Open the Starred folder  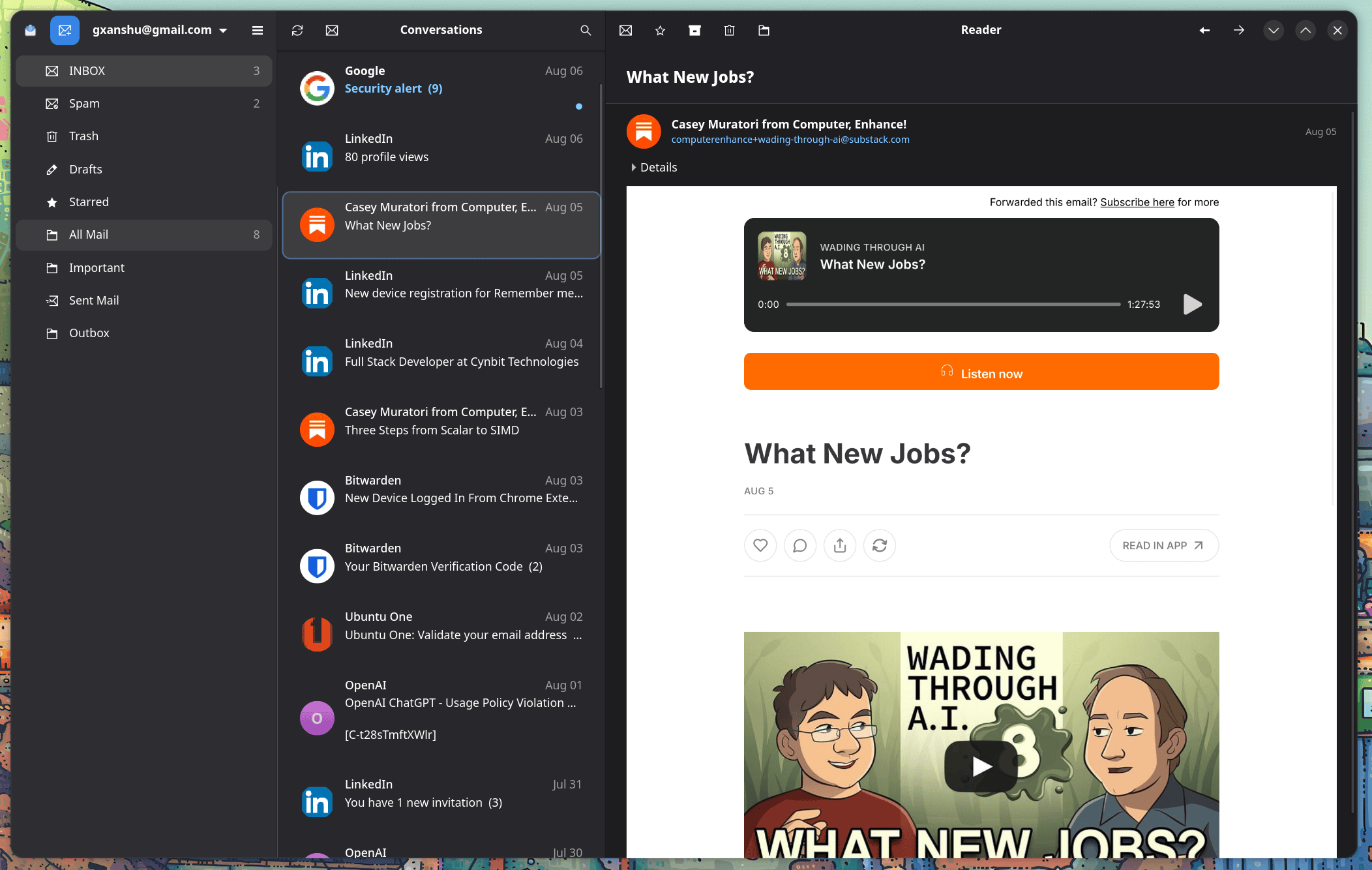143,202
